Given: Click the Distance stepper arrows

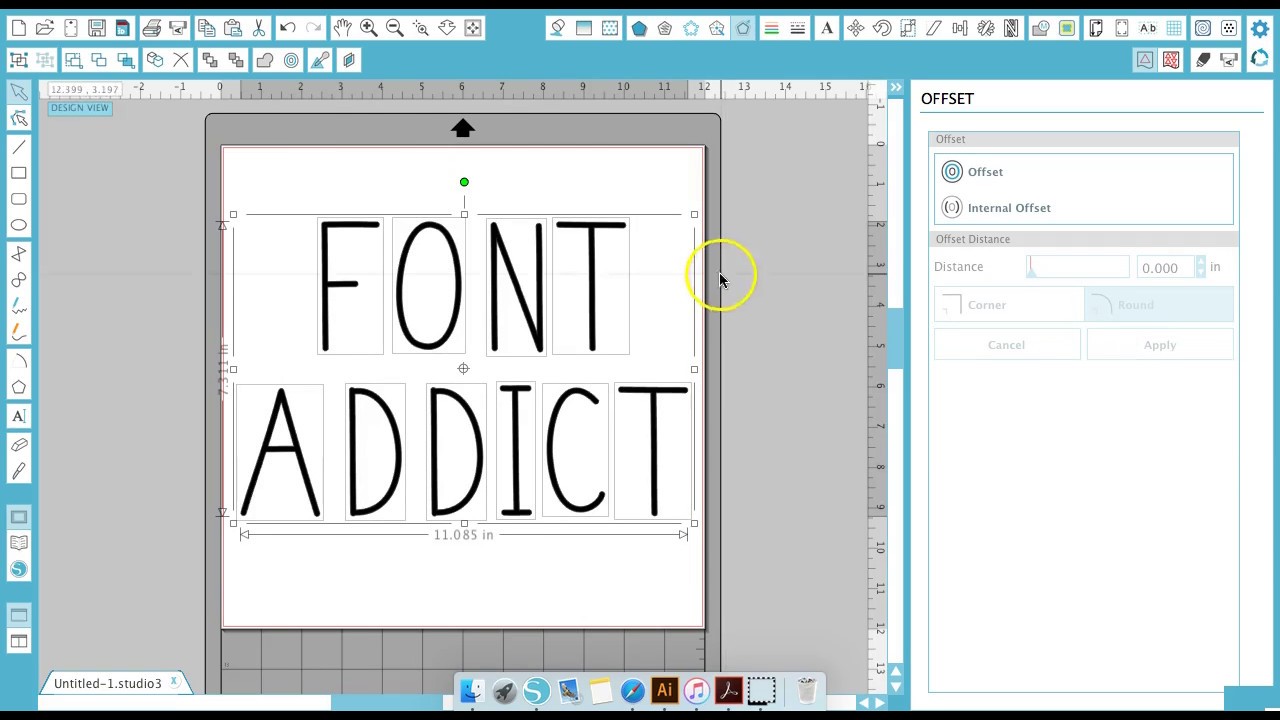Looking at the screenshot, I should (1201, 268).
